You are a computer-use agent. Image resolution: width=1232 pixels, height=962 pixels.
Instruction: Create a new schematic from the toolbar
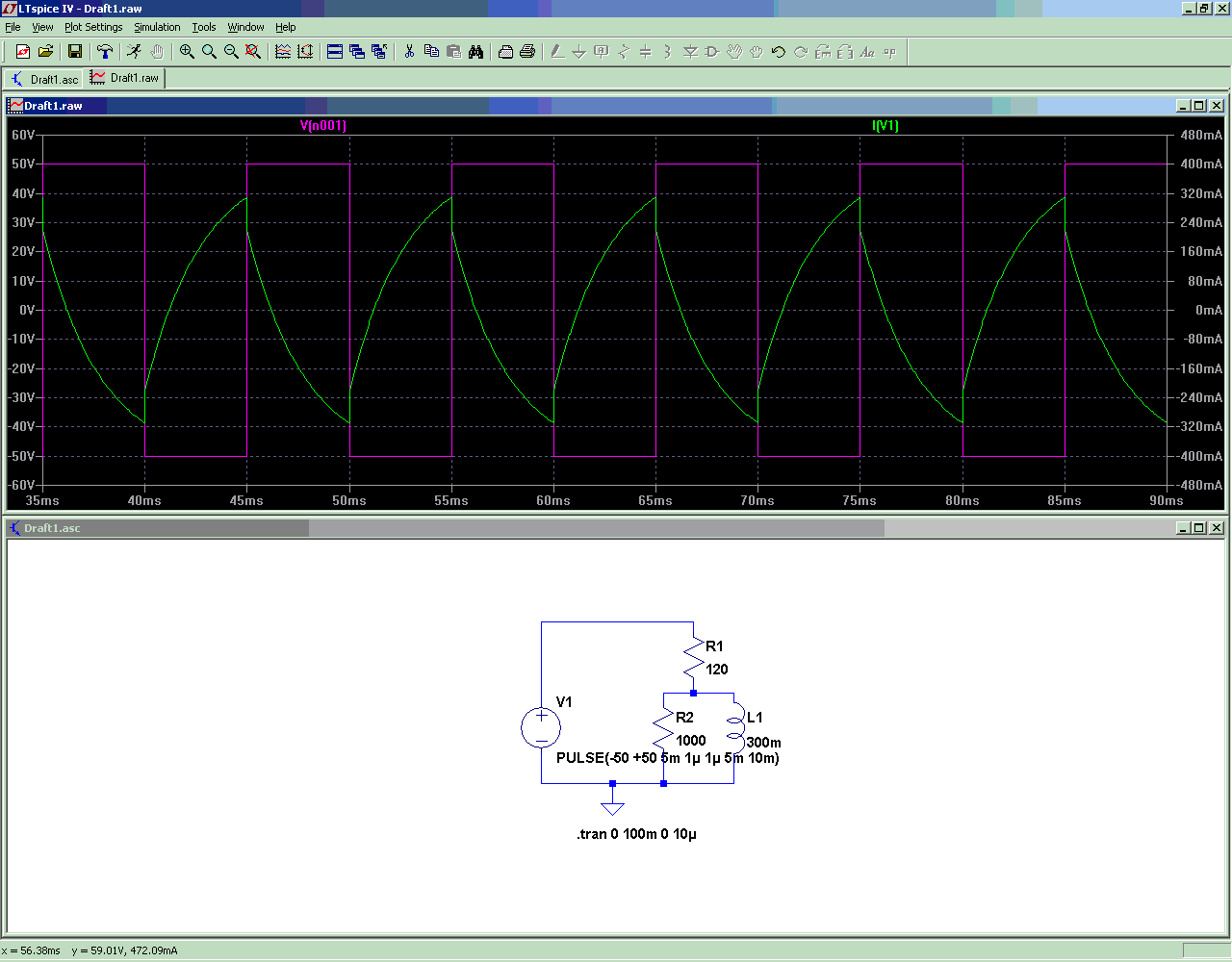[23, 52]
